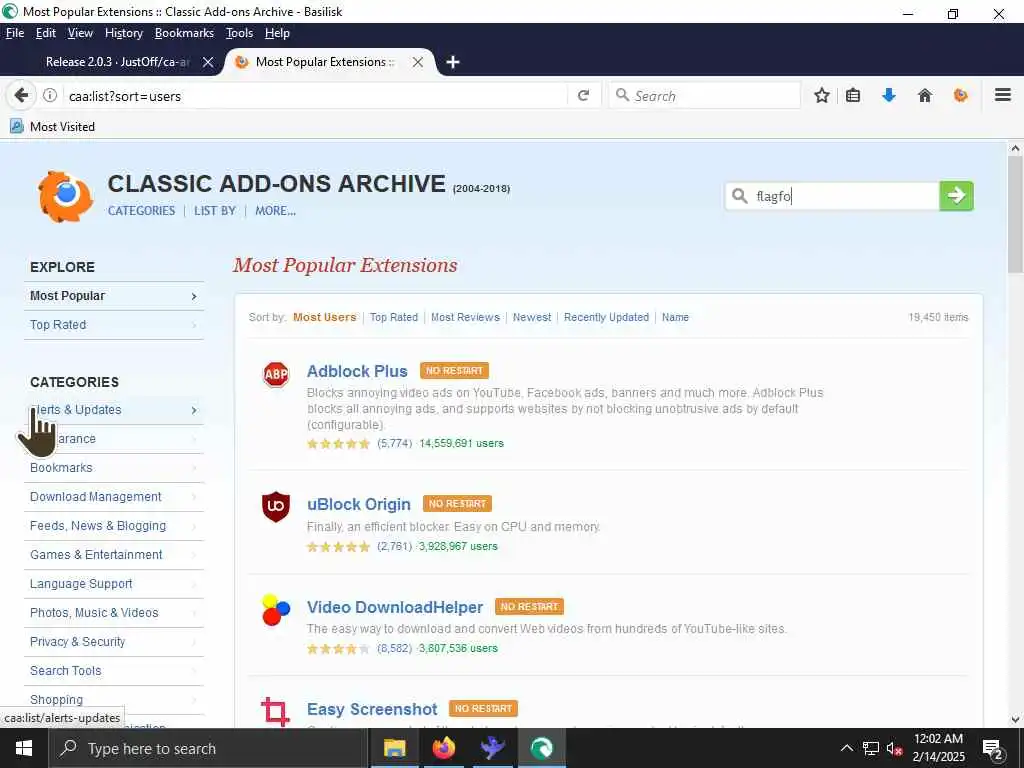Open the MORE... header dropdown

(276, 211)
